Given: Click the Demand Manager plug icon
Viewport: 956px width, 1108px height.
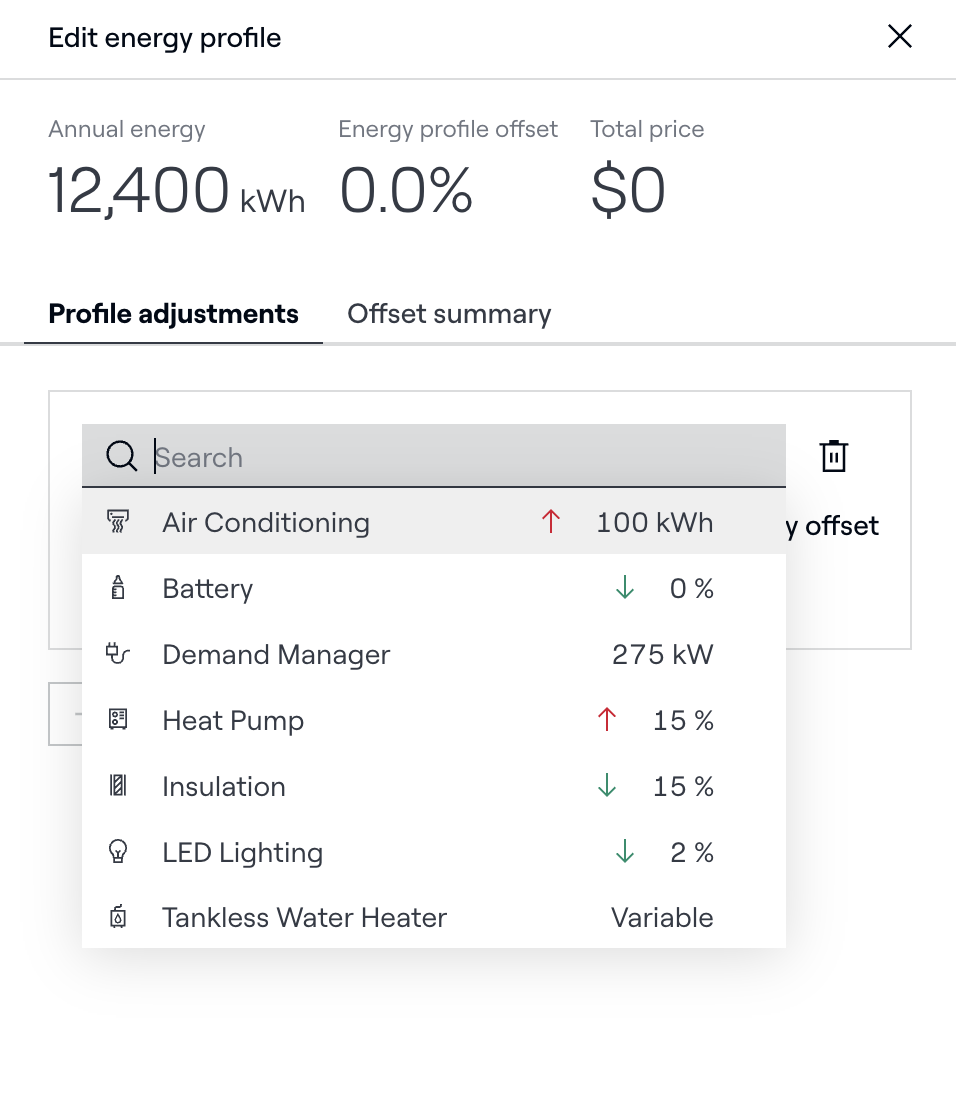Looking at the screenshot, I should (x=118, y=654).
